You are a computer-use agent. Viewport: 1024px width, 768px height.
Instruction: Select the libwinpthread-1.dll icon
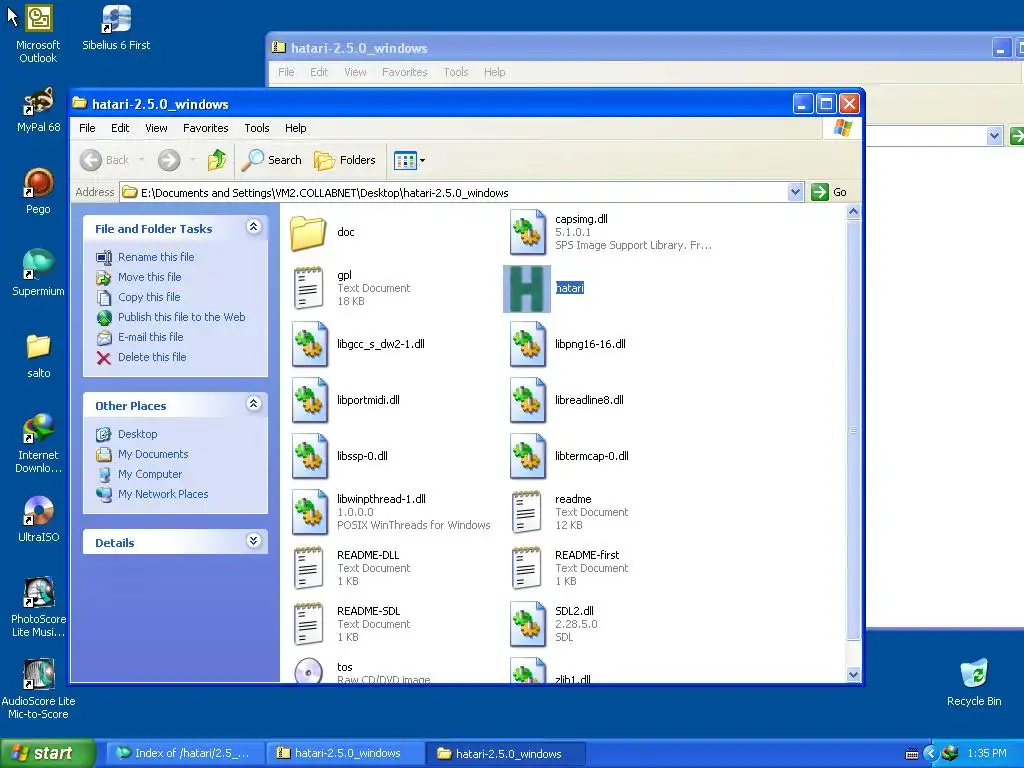310,513
